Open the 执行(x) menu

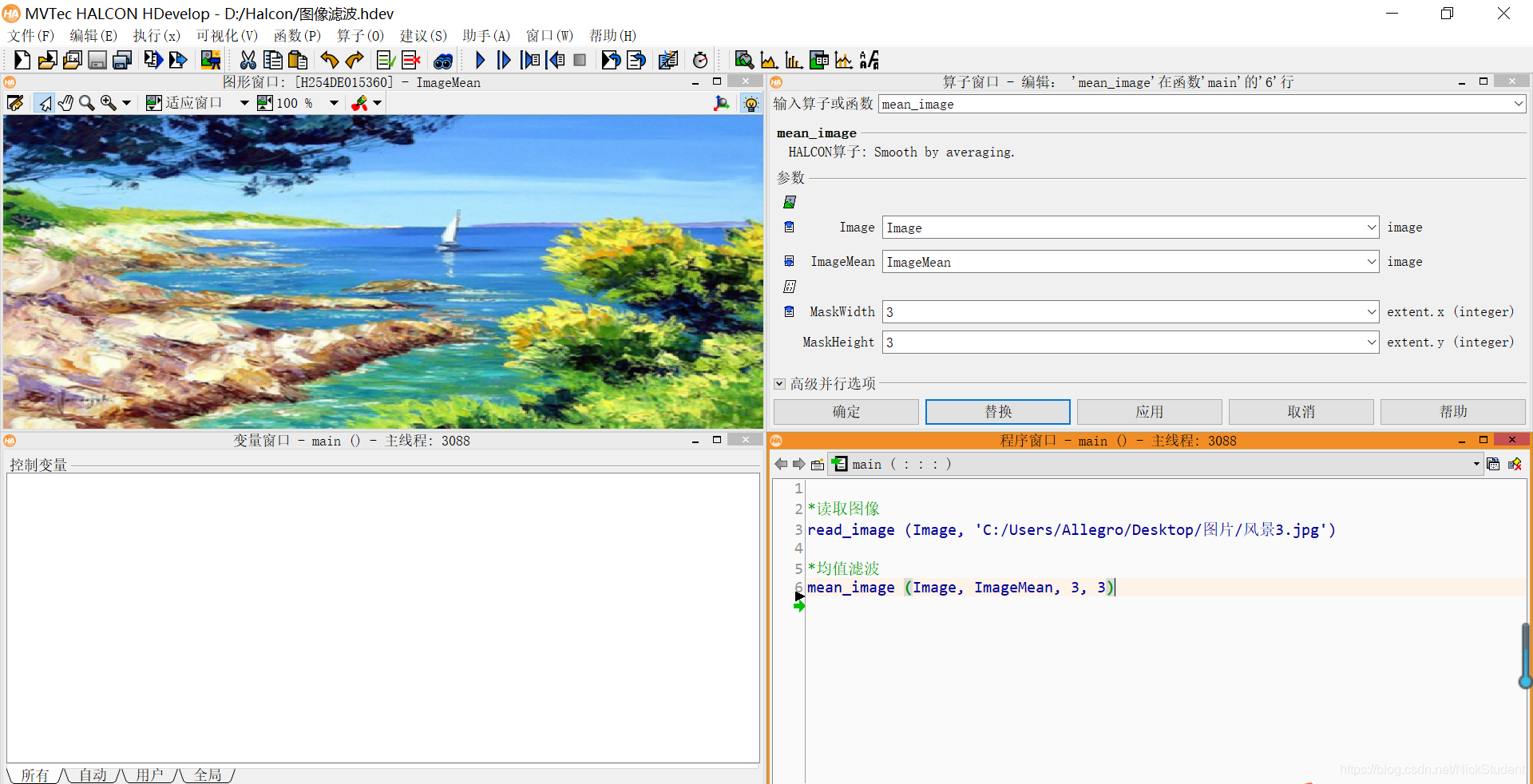(x=156, y=36)
